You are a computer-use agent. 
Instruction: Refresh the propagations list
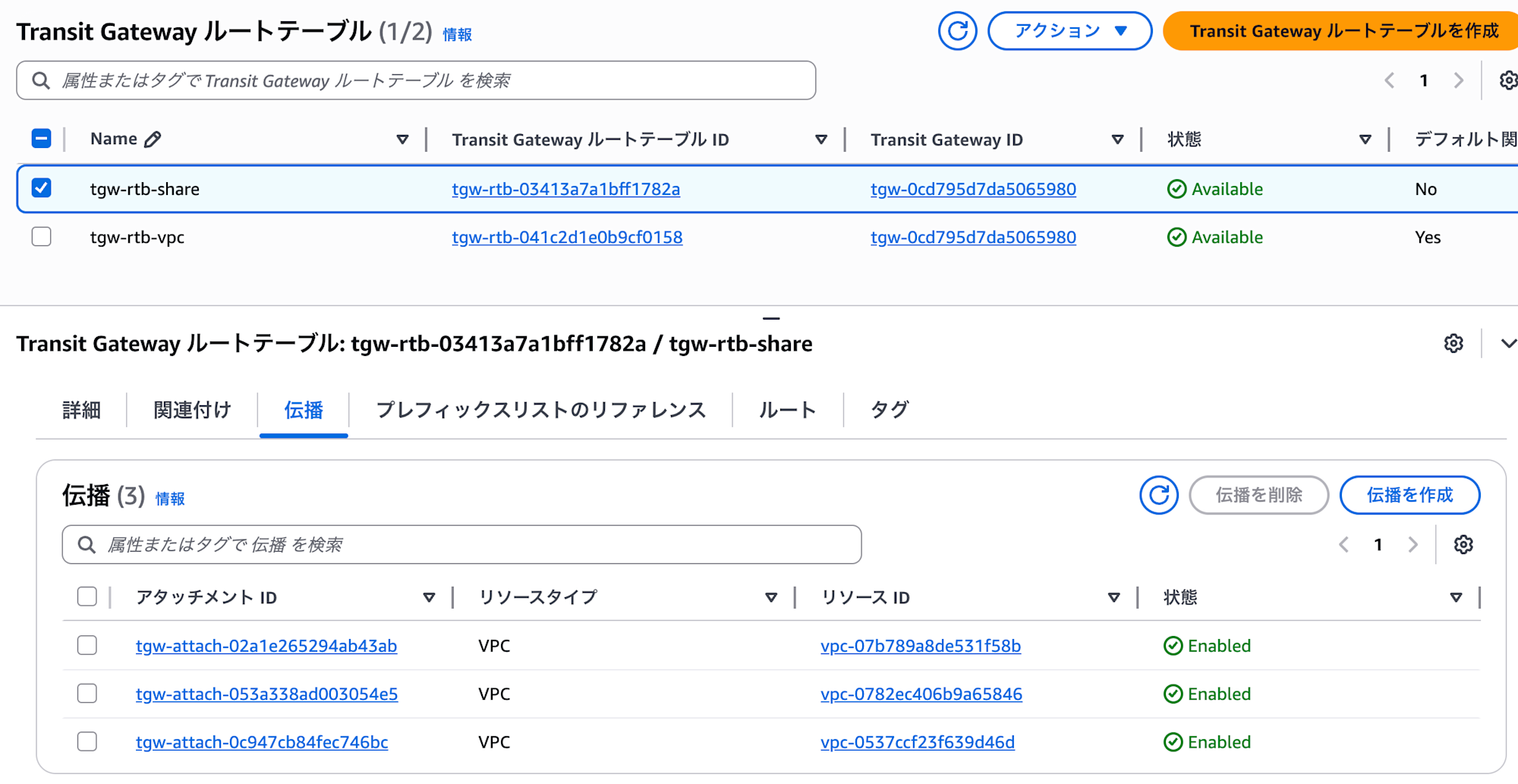pos(1158,496)
